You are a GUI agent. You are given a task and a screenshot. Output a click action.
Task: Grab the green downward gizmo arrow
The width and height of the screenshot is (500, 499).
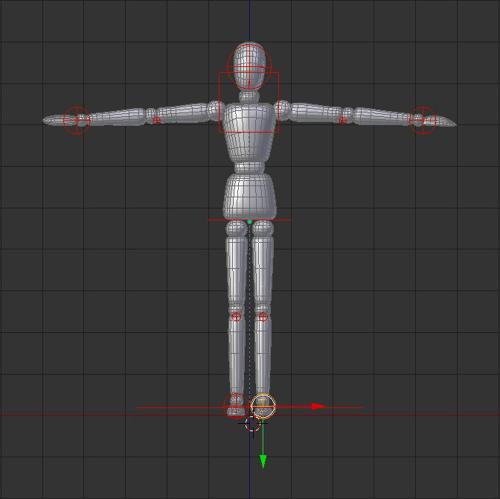(263, 462)
